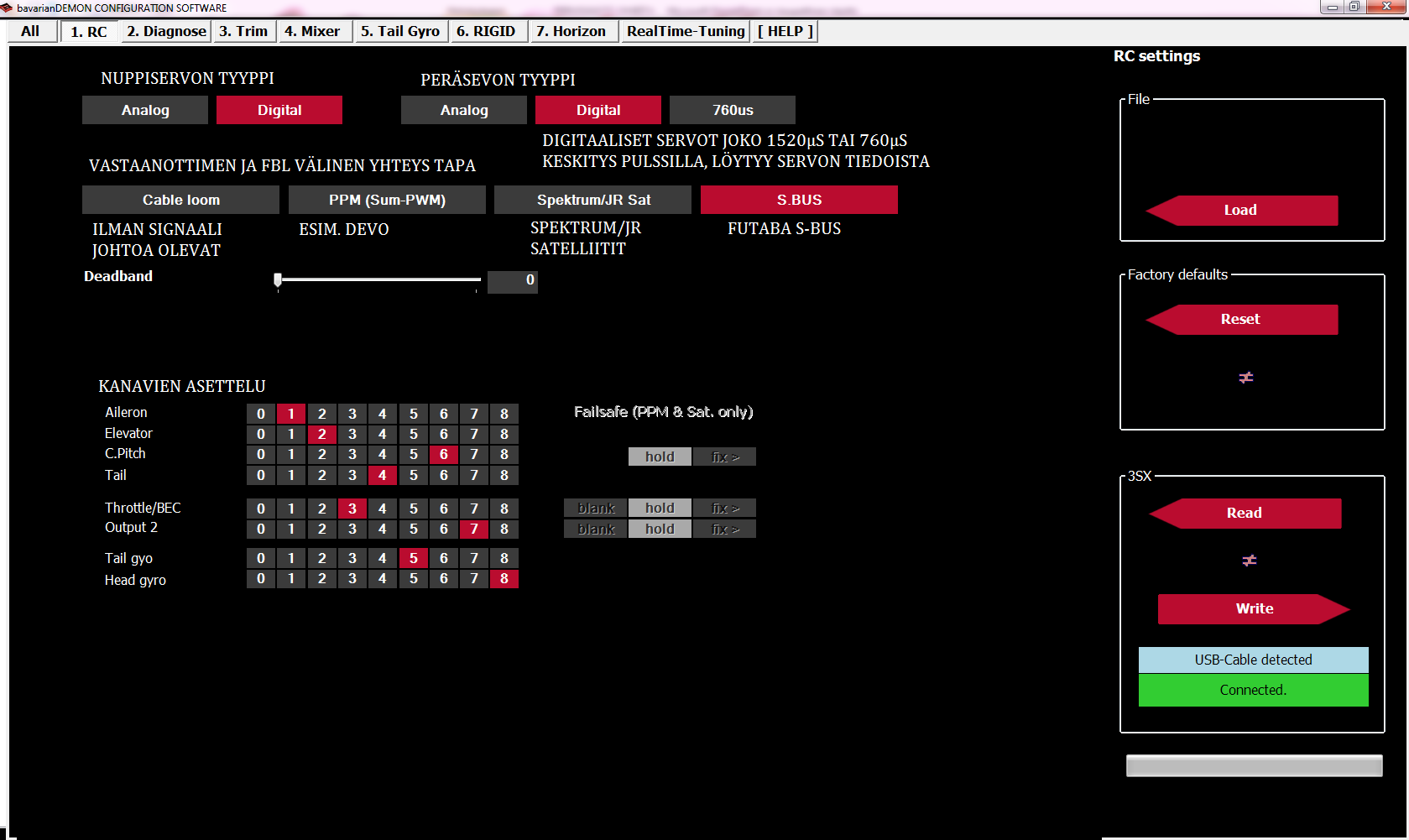
Task: Click the Deadband value field
Action: click(x=513, y=281)
